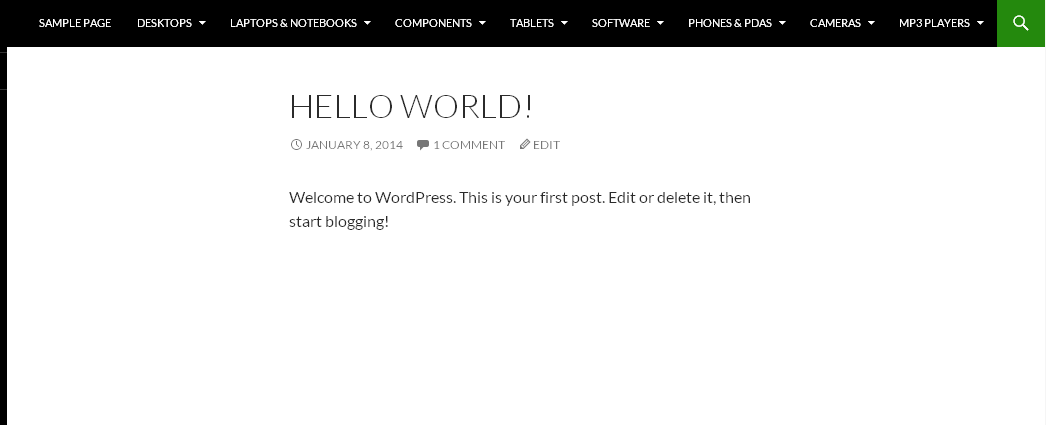The image size is (1046, 425).
Task: Click the comment bubble icon
Action: [x=422, y=145]
